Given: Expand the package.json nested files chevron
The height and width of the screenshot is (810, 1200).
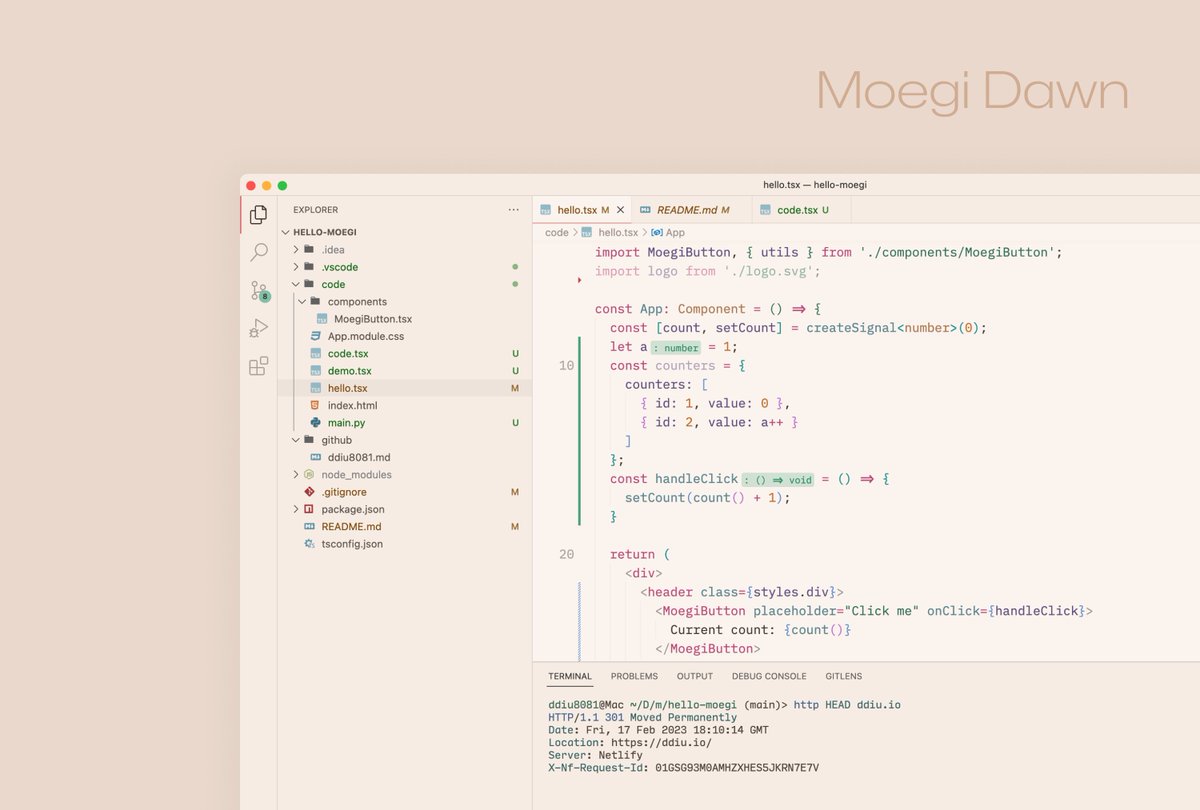Looking at the screenshot, I should (x=296, y=509).
